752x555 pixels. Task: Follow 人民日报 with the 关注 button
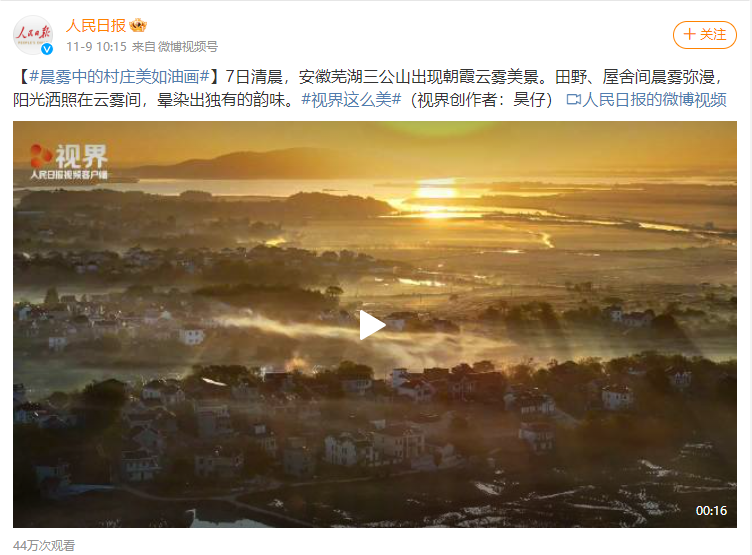[705, 35]
